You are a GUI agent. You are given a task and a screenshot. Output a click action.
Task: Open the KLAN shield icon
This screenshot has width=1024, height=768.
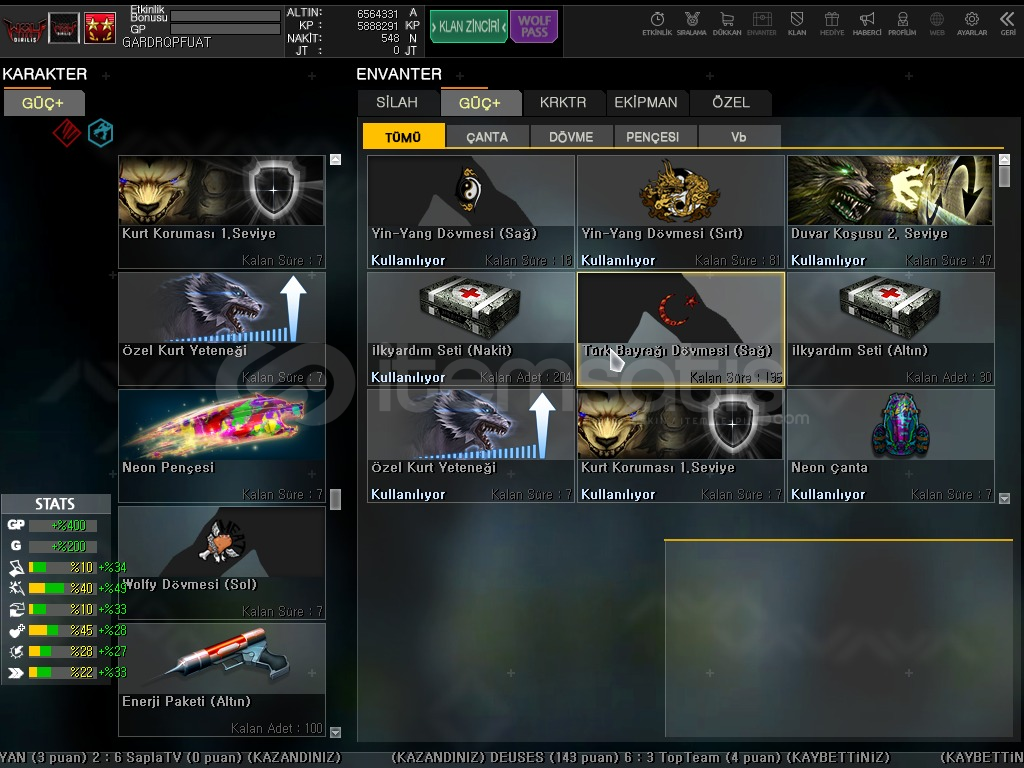point(797,24)
